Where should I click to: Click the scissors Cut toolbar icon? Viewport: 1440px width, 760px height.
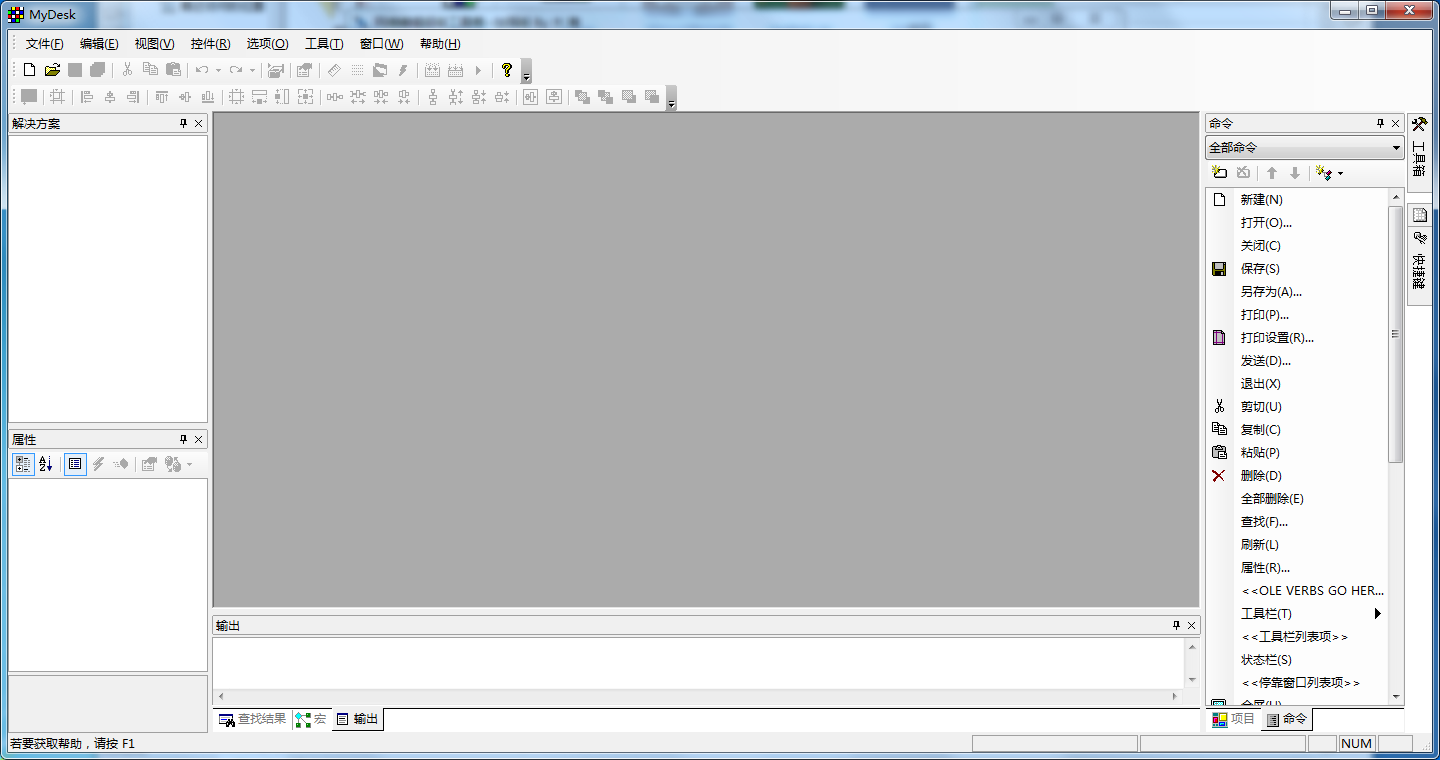tap(127, 70)
